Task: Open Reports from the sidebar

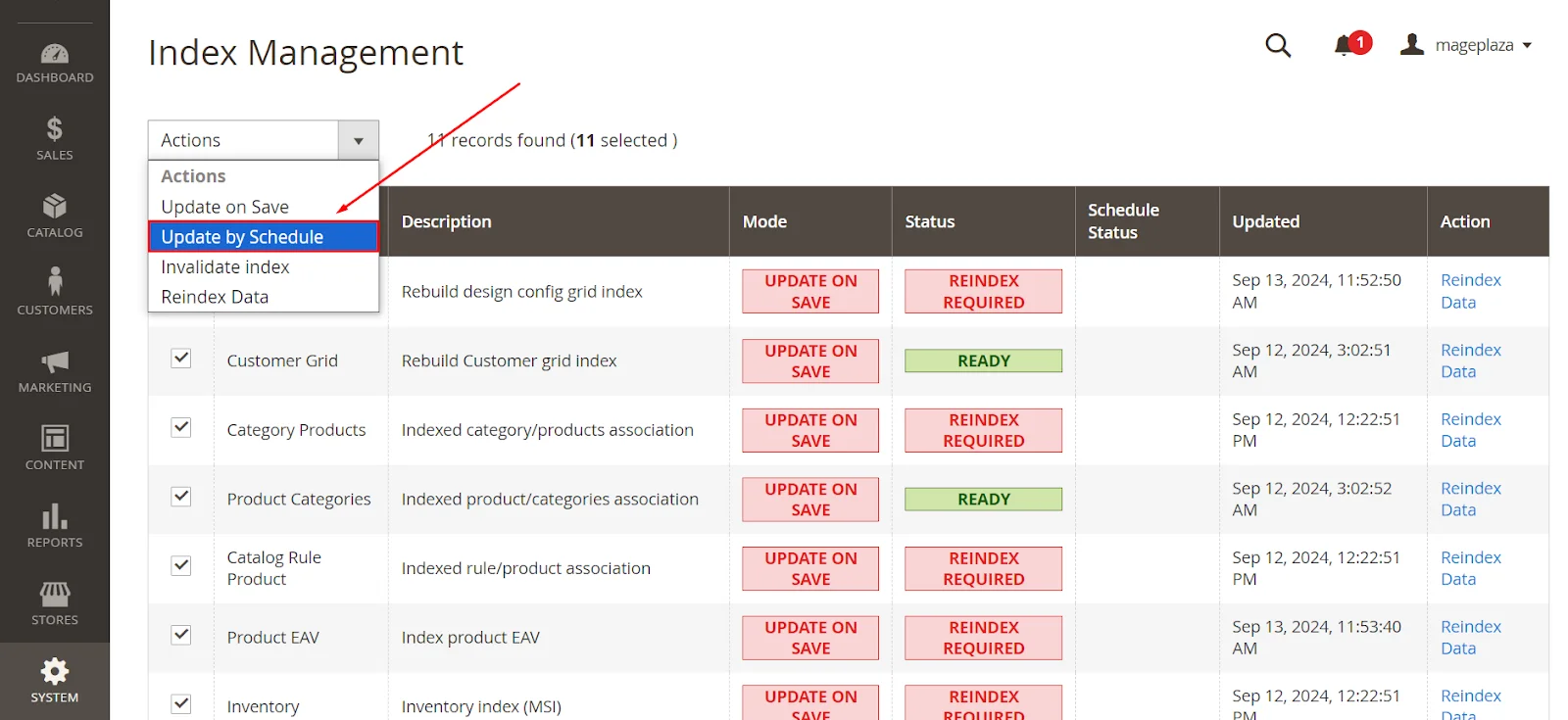Action: [x=55, y=526]
